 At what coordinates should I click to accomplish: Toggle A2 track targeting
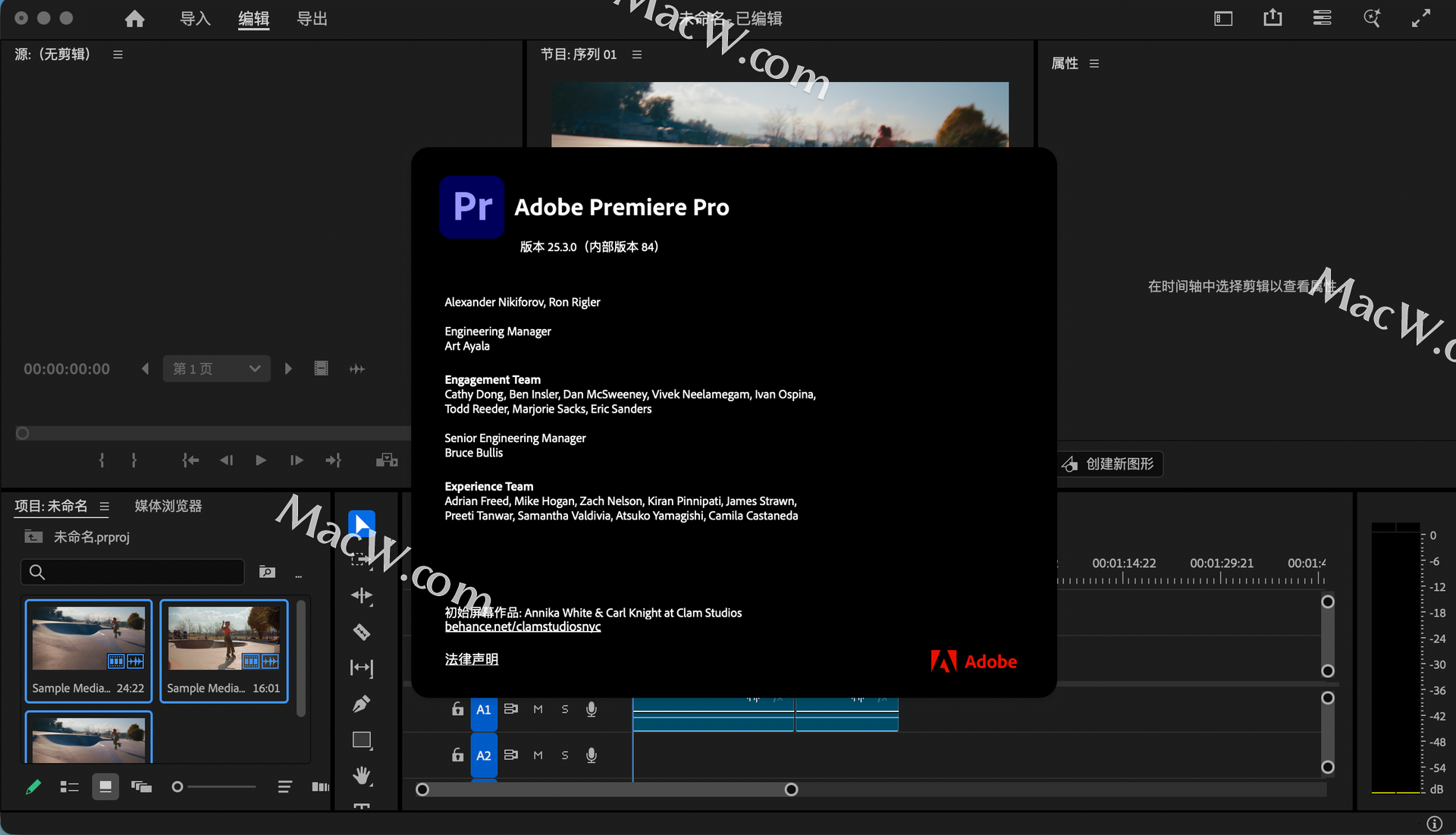click(x=484, y=755)
